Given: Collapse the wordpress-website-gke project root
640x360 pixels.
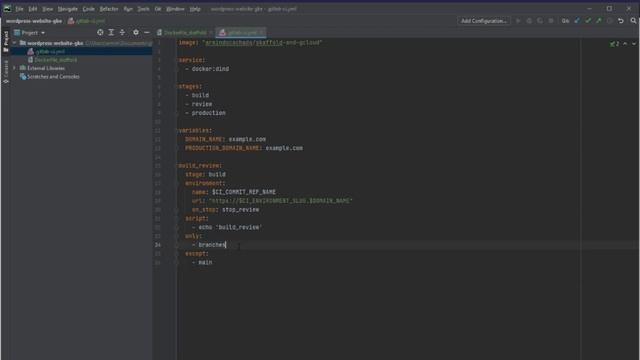Looking at the screenshot, I should tap(15, 43).
